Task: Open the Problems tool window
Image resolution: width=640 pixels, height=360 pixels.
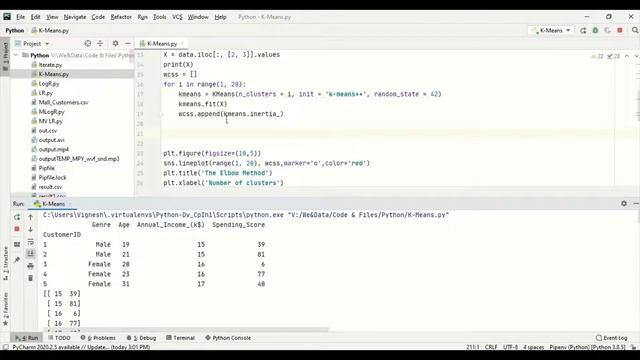Action: pos(98,338)
